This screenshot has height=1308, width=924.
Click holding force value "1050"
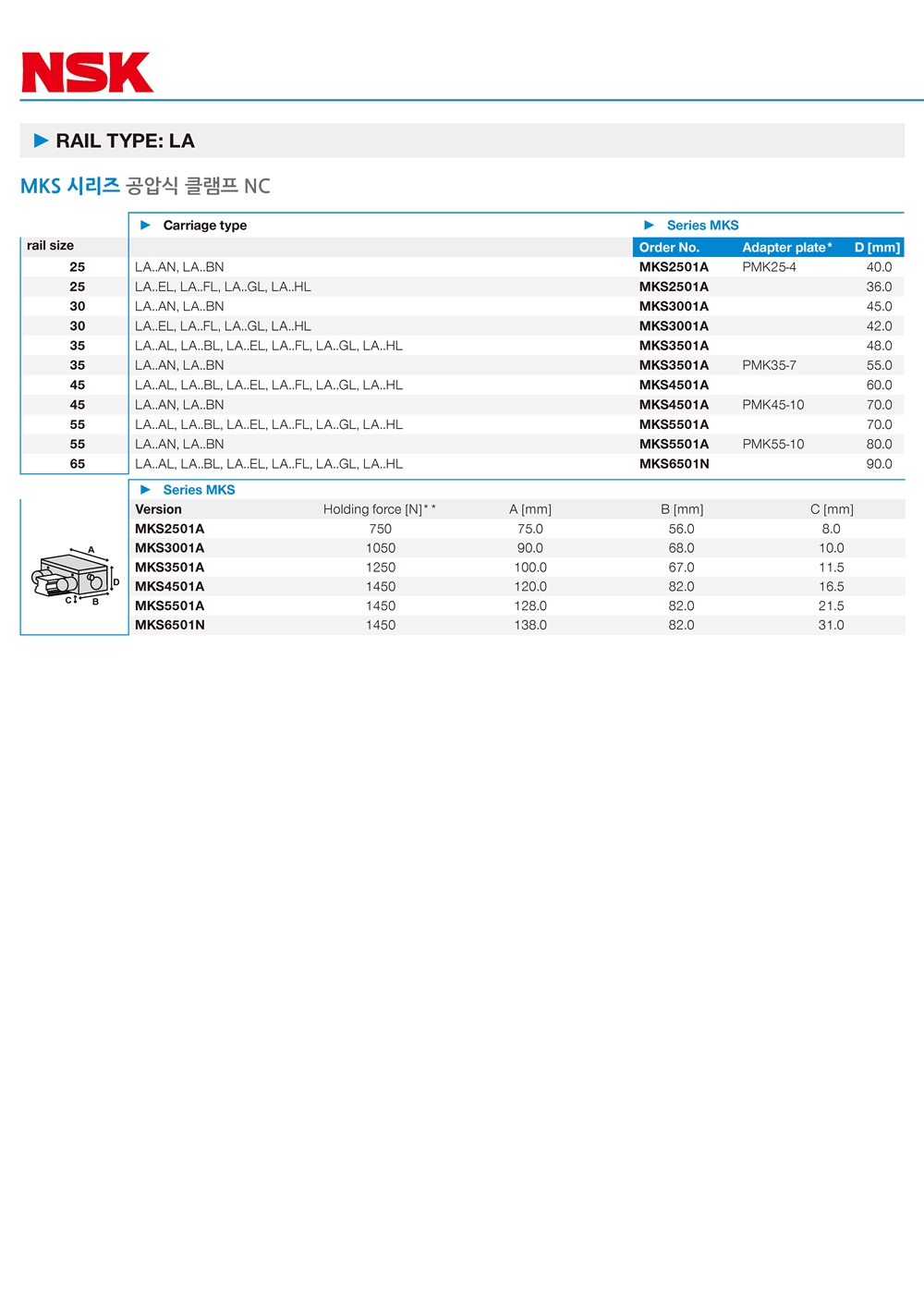(380, 548)
